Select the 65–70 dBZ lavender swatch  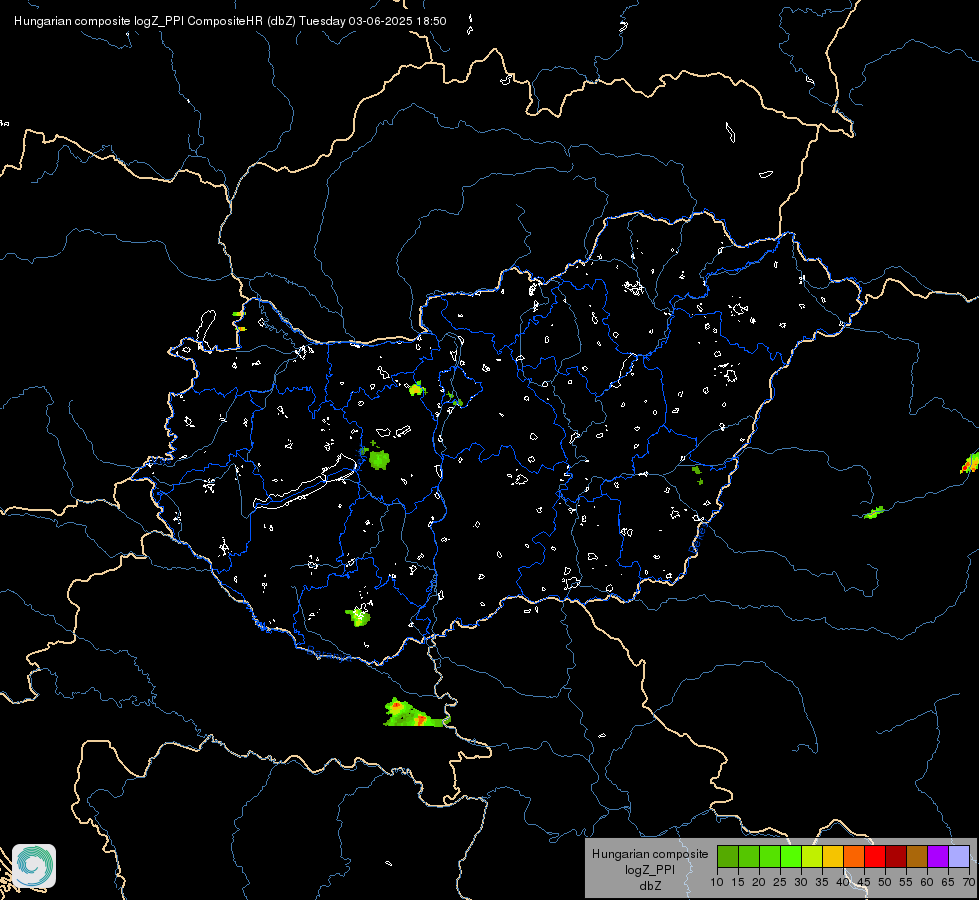coord(959,857)
